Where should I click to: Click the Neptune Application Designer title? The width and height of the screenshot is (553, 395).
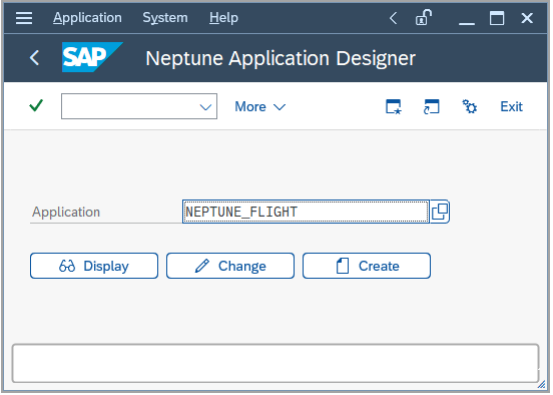pos(280,58)
